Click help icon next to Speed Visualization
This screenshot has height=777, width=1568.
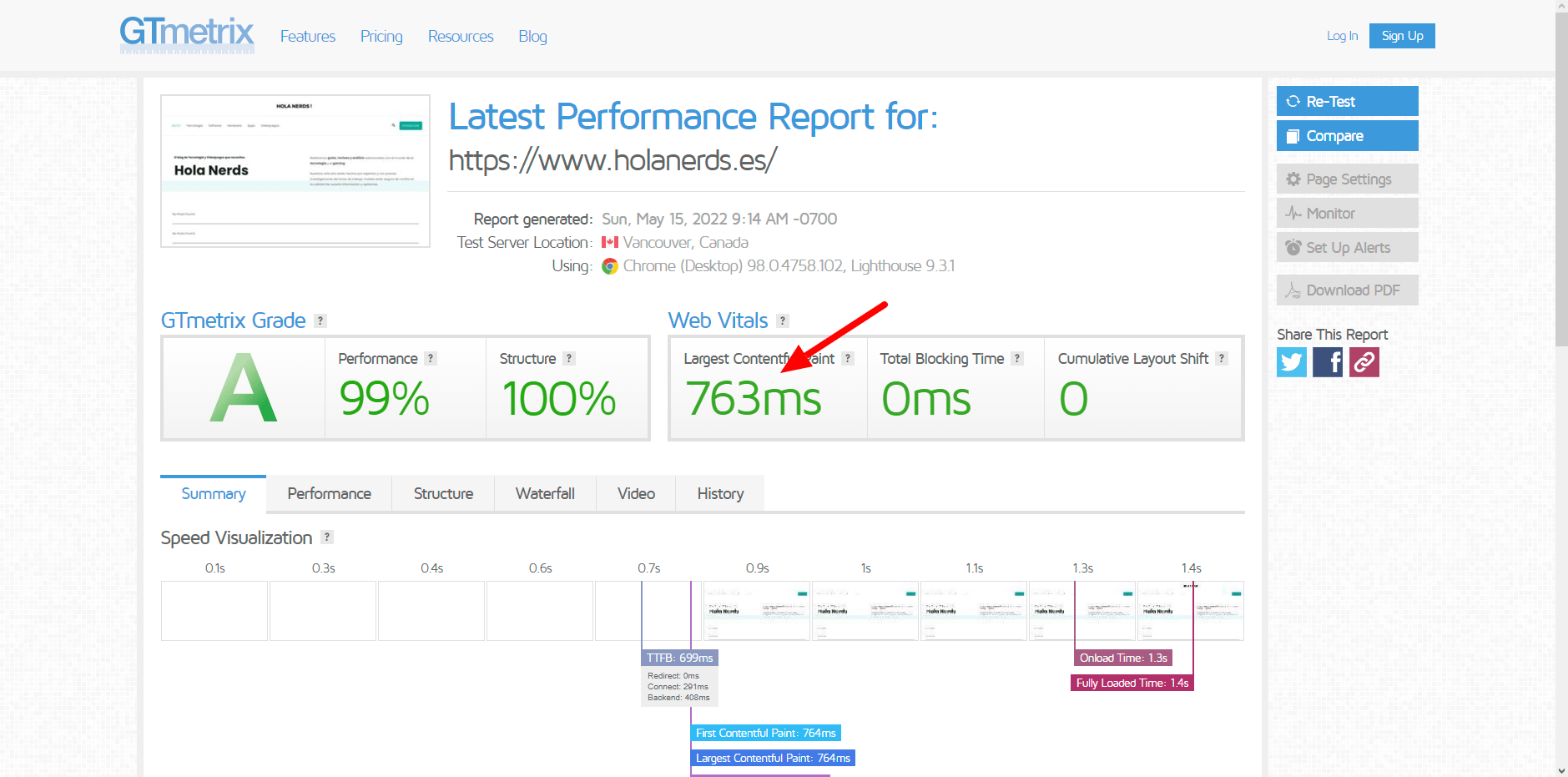pos(327,537)
